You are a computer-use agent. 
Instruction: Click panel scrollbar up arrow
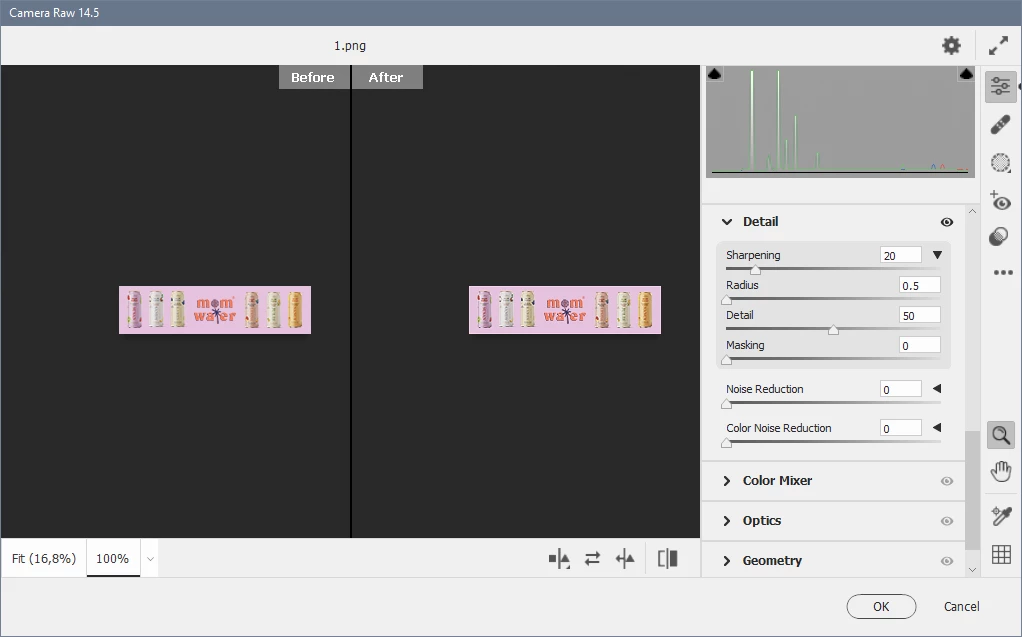(972, 211)
